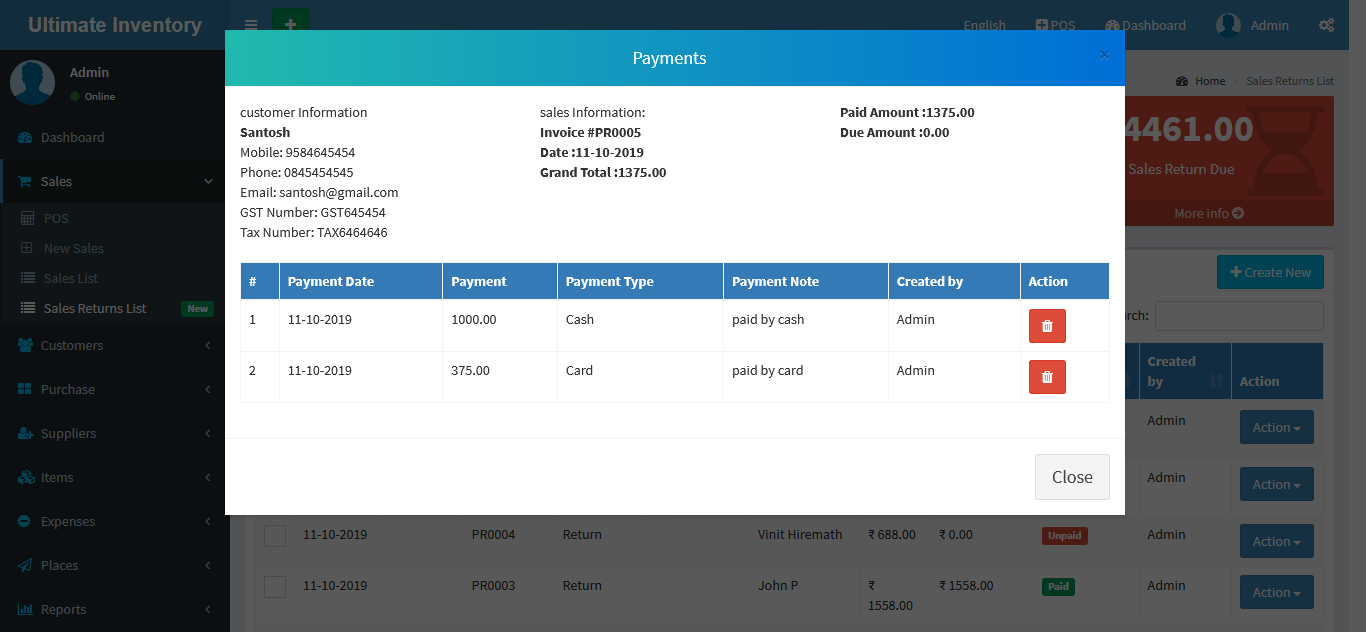Open Action dropdown for PR0003 row
Viewport: 1366px width, 632px height.
tap(1276, 592)
